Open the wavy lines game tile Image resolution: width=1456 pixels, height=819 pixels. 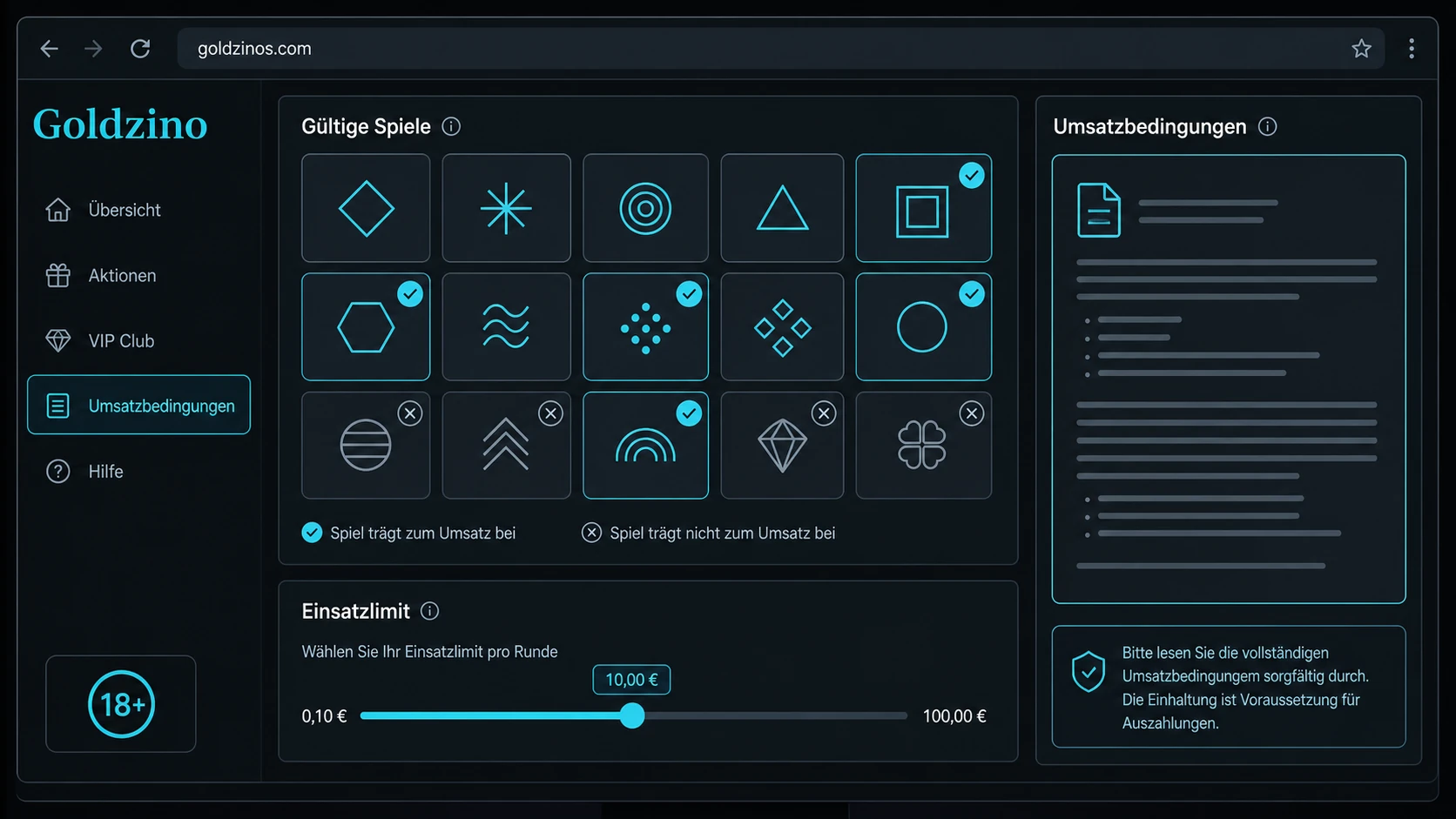coord(506,326)
